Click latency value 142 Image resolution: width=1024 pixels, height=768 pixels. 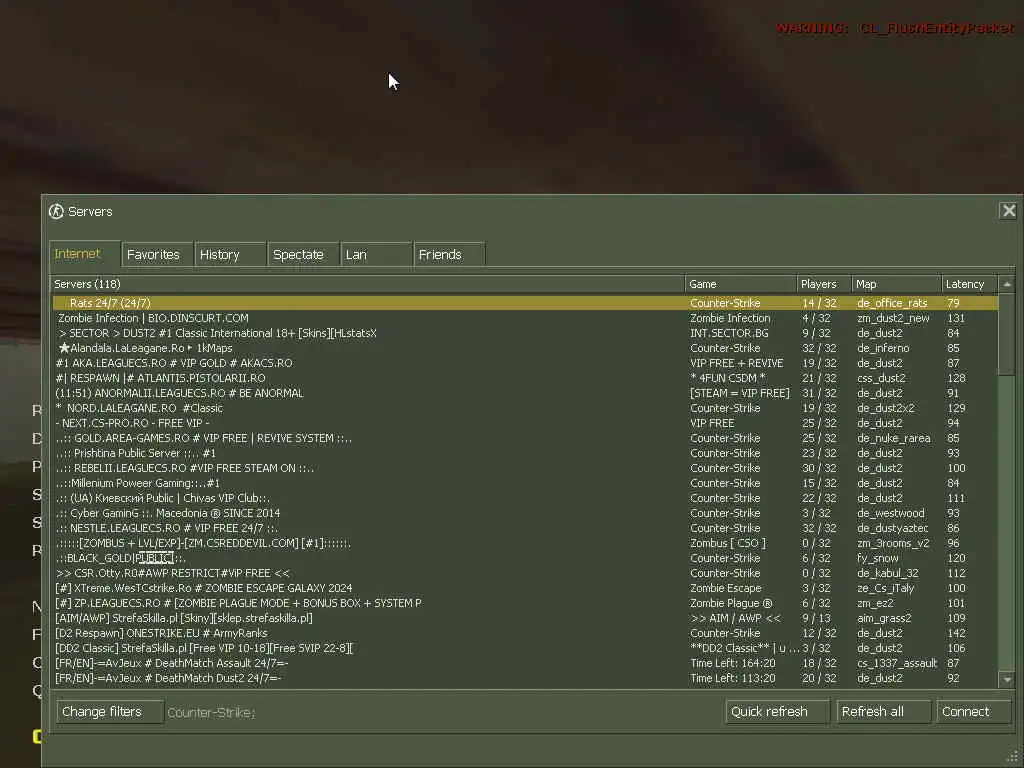point(956,633)
